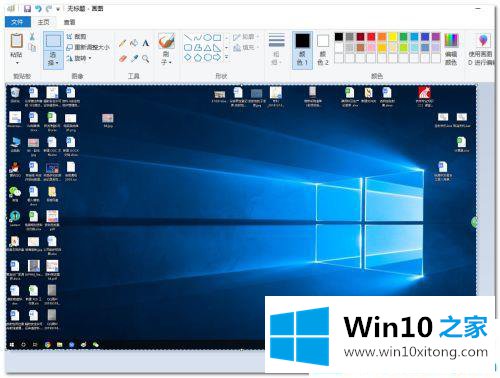Open the Customize Quick Access Toolbar arrow
Screen dimensions: 500x378
click(58, 9)
